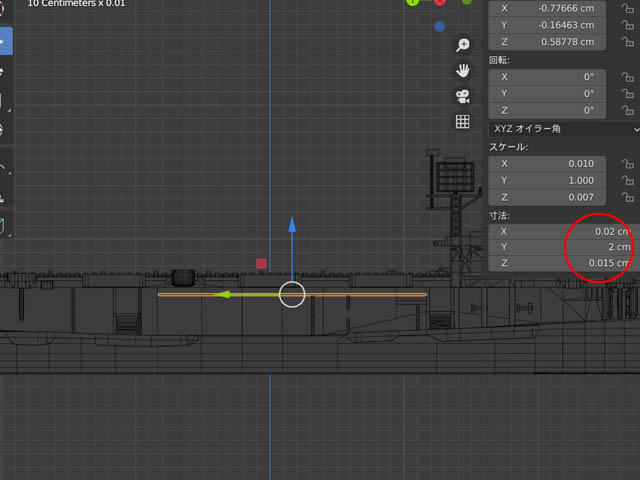Screen dimensions: 640x480
Task: Toggle lock for rotation Z
Action: coord(627,110)
